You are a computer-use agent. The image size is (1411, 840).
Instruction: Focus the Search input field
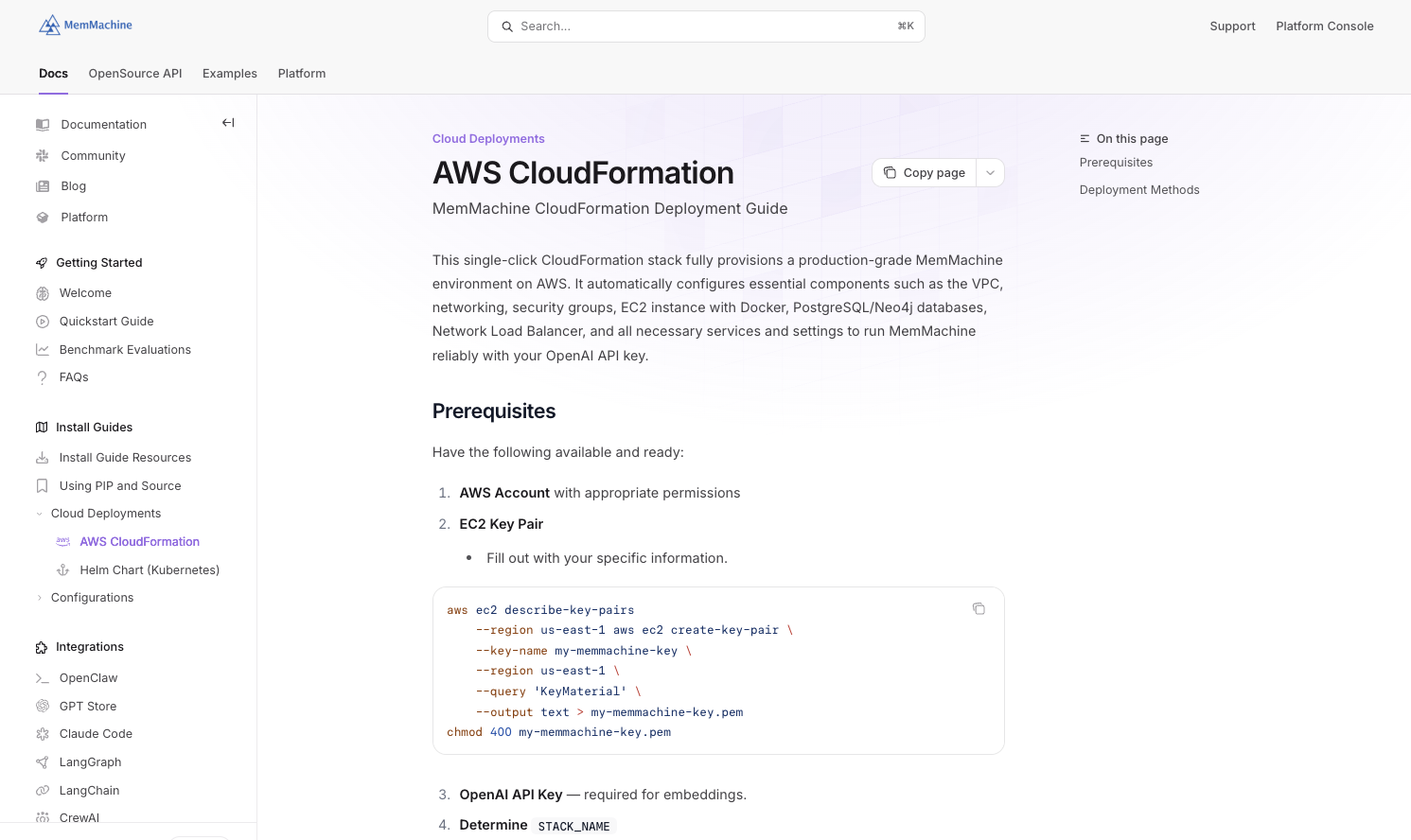pyautogui.click(x=706, y=26)
